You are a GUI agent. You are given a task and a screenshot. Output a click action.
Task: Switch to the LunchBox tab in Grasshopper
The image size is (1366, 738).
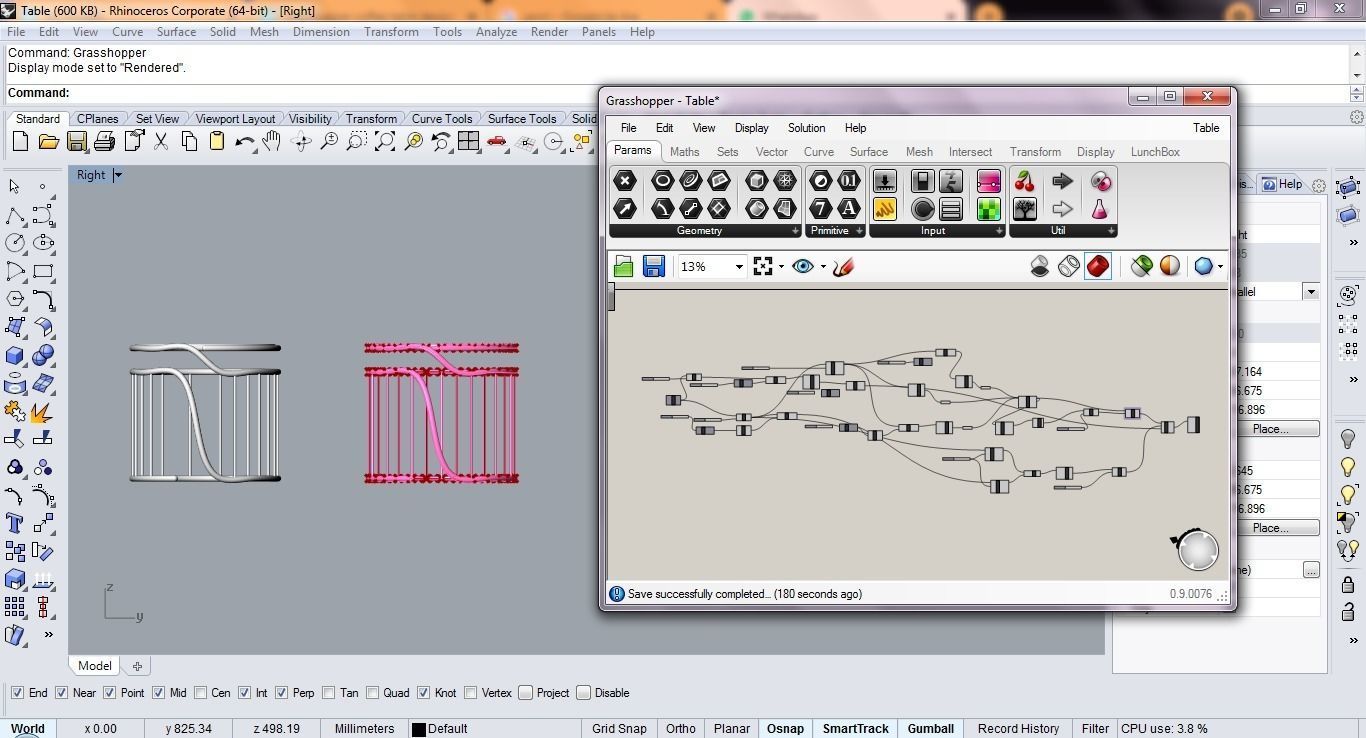[1155, 152]
